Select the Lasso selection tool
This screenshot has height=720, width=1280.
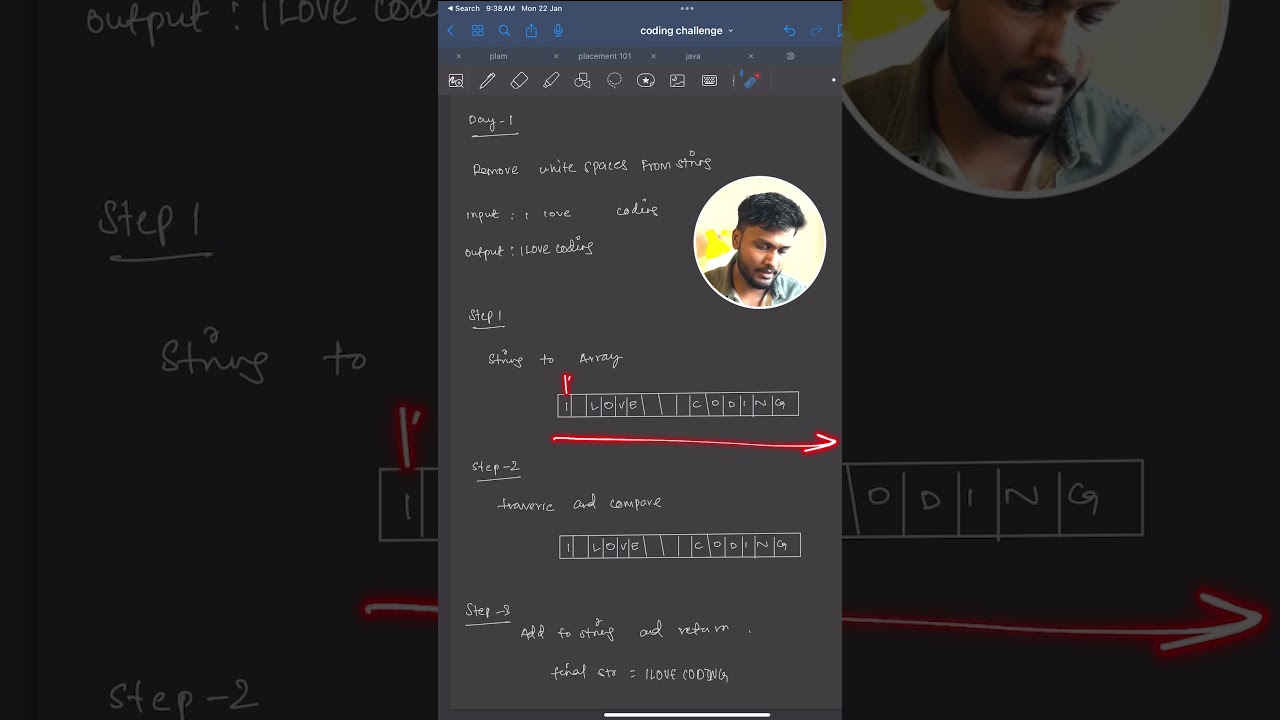[614, 81]
